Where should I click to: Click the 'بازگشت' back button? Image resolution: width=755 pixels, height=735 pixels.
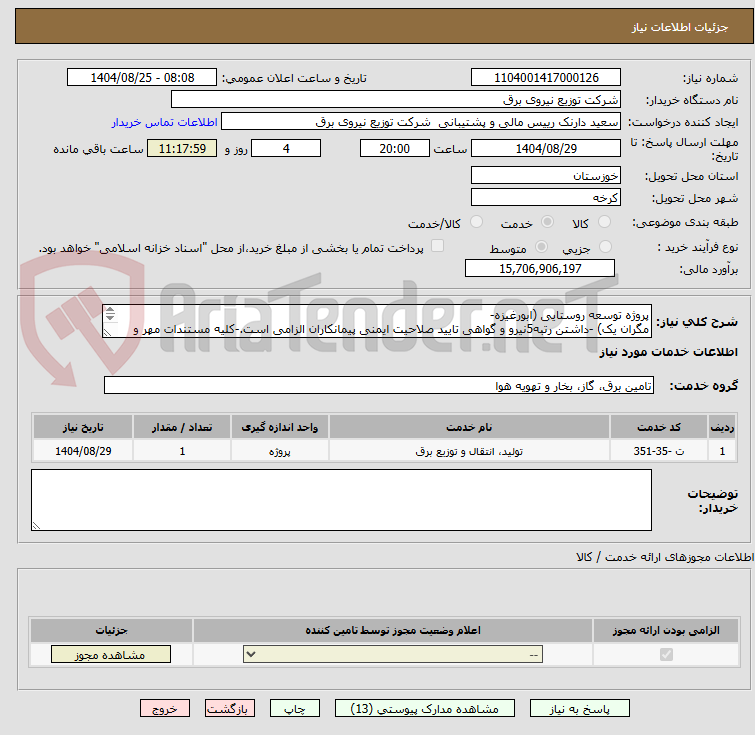230,709
